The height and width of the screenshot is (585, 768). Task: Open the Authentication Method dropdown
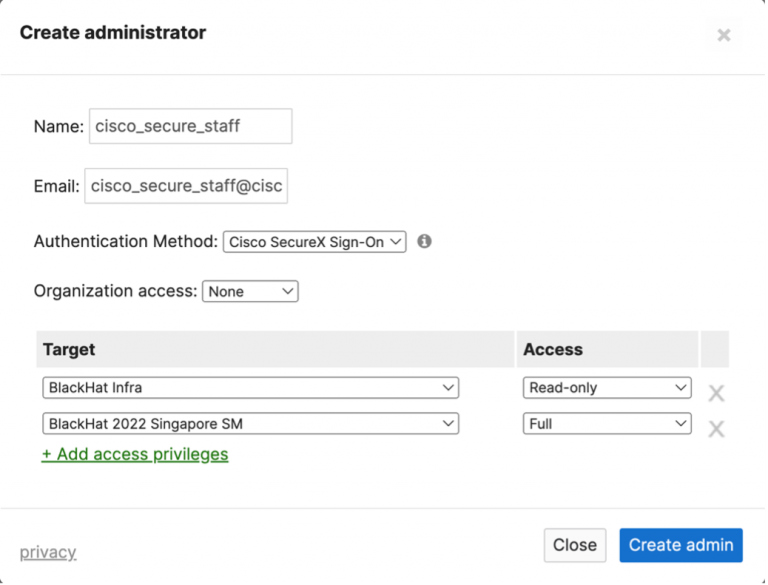(314, 242)
